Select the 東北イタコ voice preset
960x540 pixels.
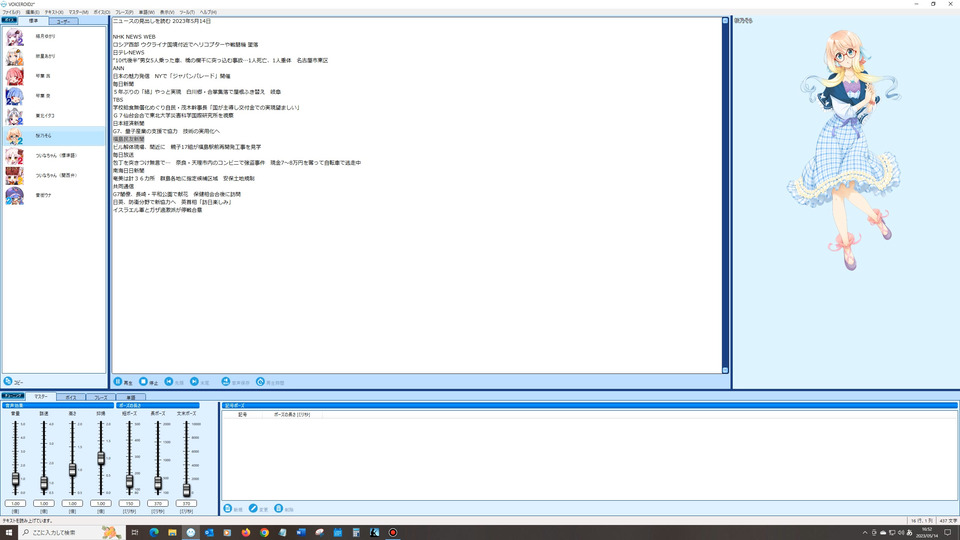click(x=54, y=116)
